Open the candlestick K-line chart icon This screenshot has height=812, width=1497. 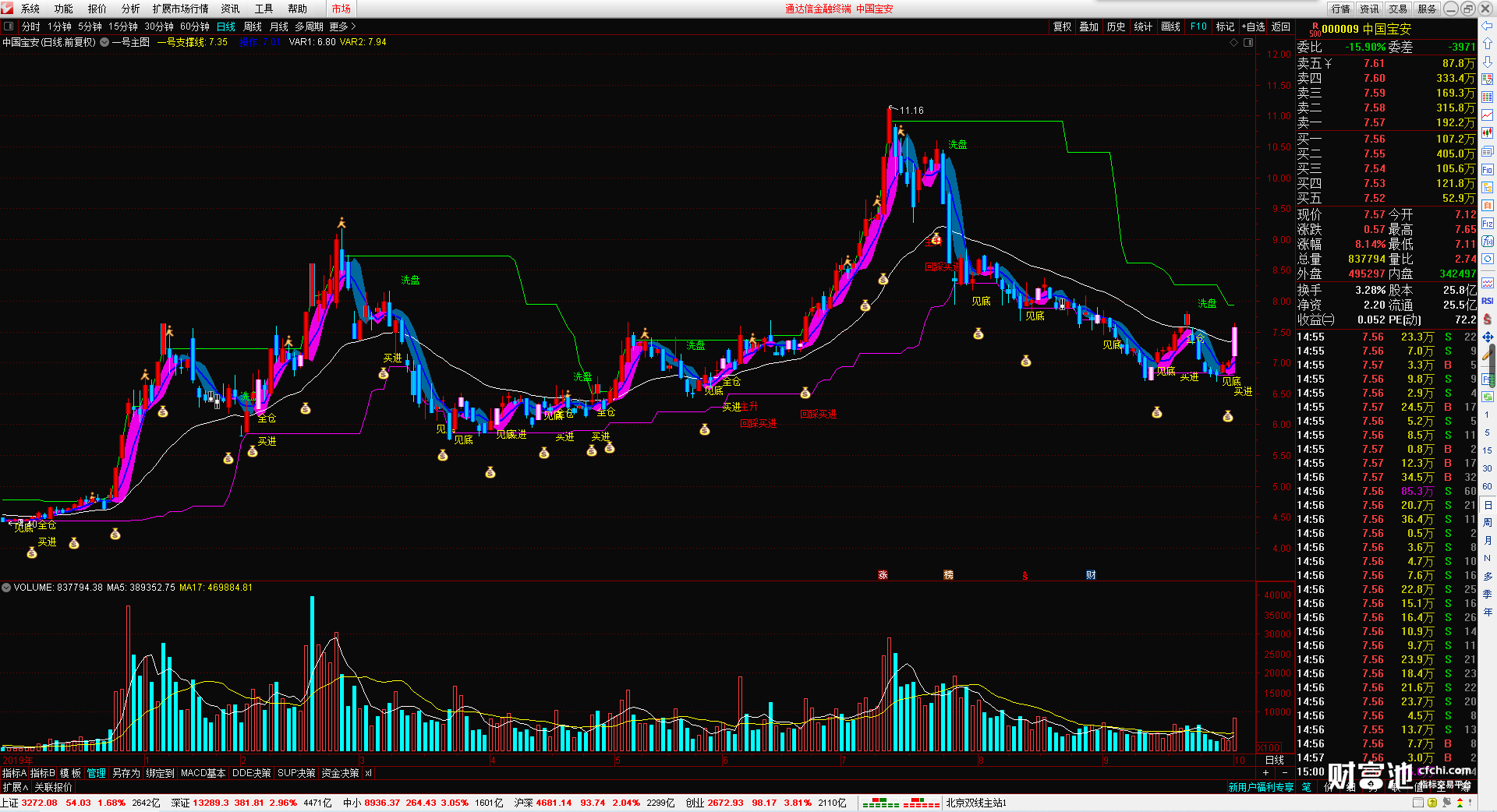1488,133
